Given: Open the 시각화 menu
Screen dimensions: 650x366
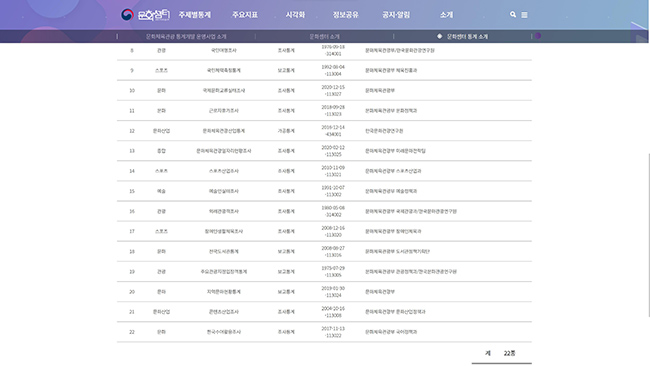Looking at the screenshot, I should tap(295, 15).
